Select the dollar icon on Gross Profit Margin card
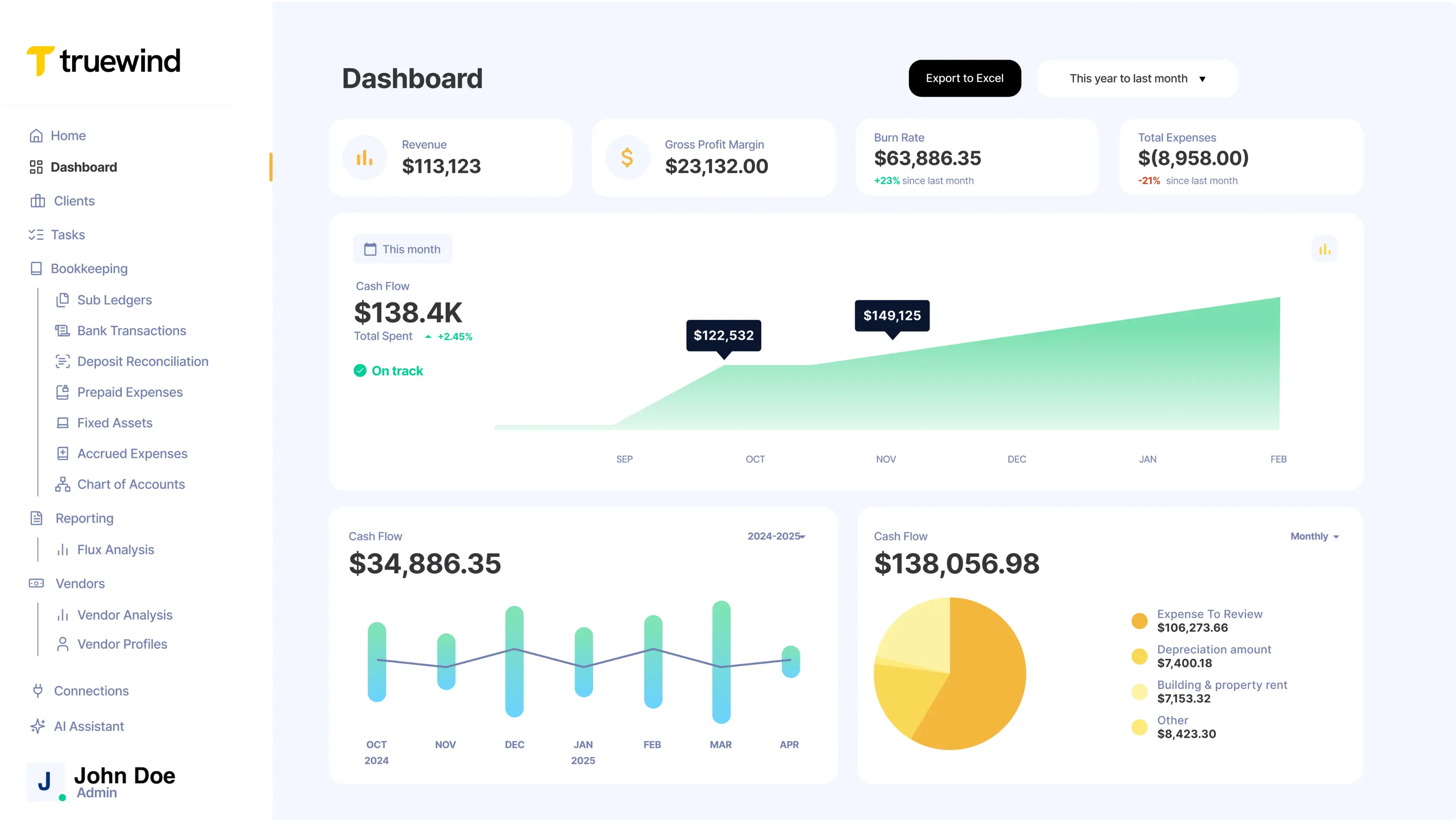 click(x=627, y=157)
